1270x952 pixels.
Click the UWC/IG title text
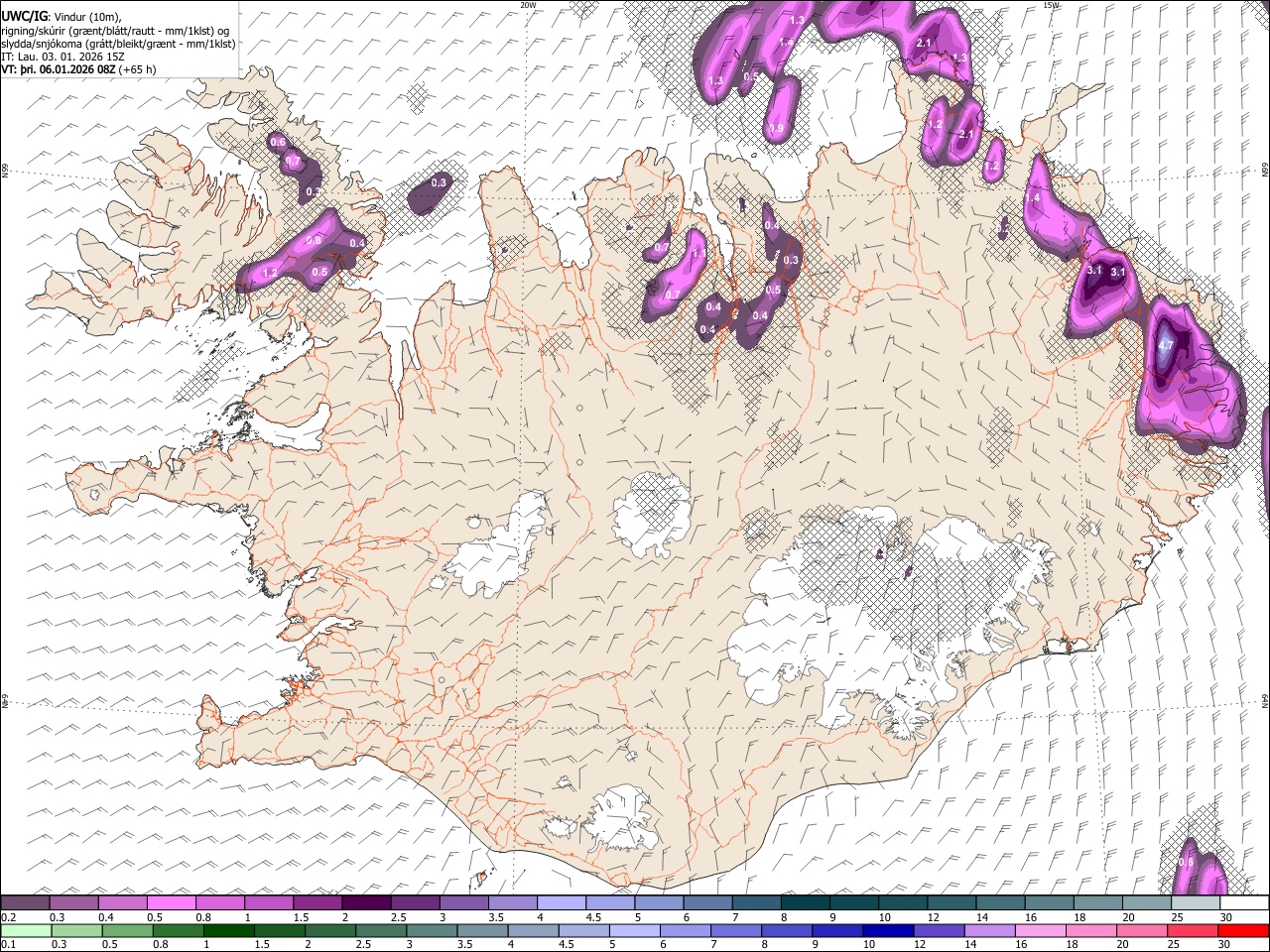point(25,17)
